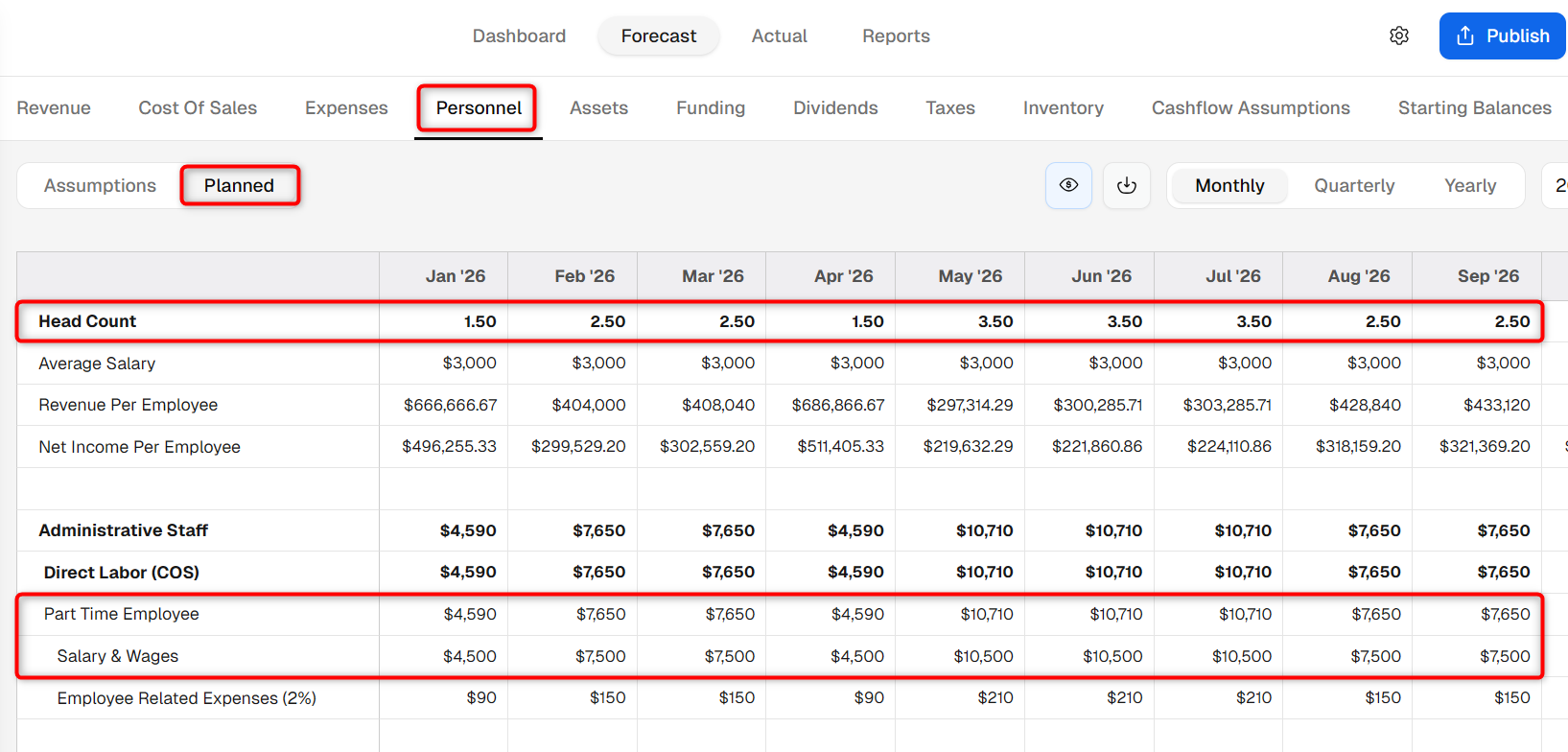This screenshot has height=752, width=1568.
Task: Open the Personnel tab
Action: (x=479, y=108)
